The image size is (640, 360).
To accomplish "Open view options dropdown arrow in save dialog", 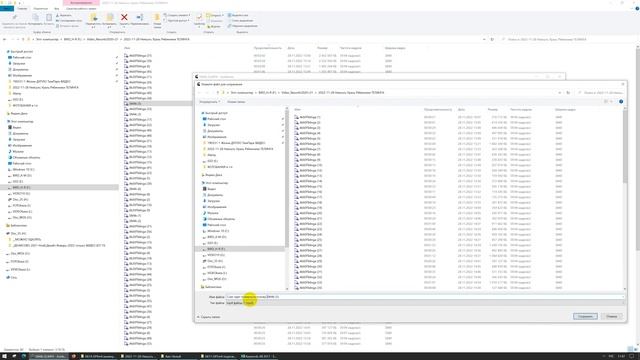I will coord(612,101).
